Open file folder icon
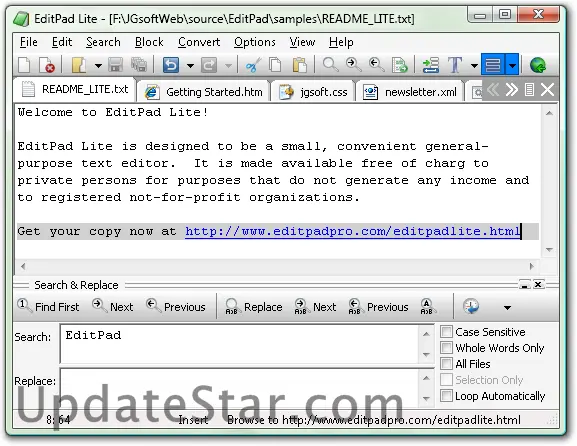 click(x=79, y=66)
